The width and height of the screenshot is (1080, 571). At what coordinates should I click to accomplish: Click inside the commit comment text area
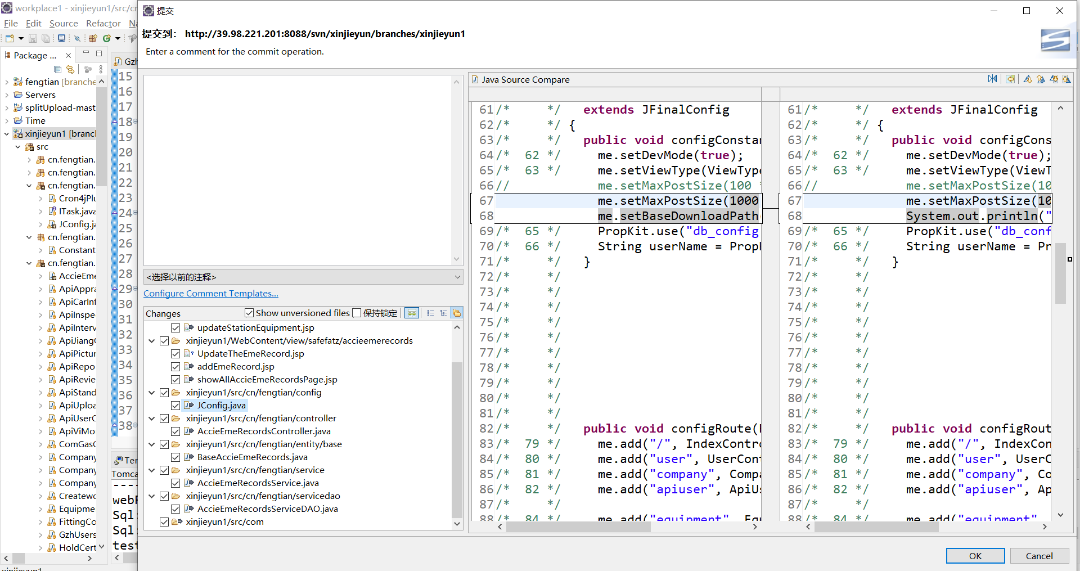point(300,170)
